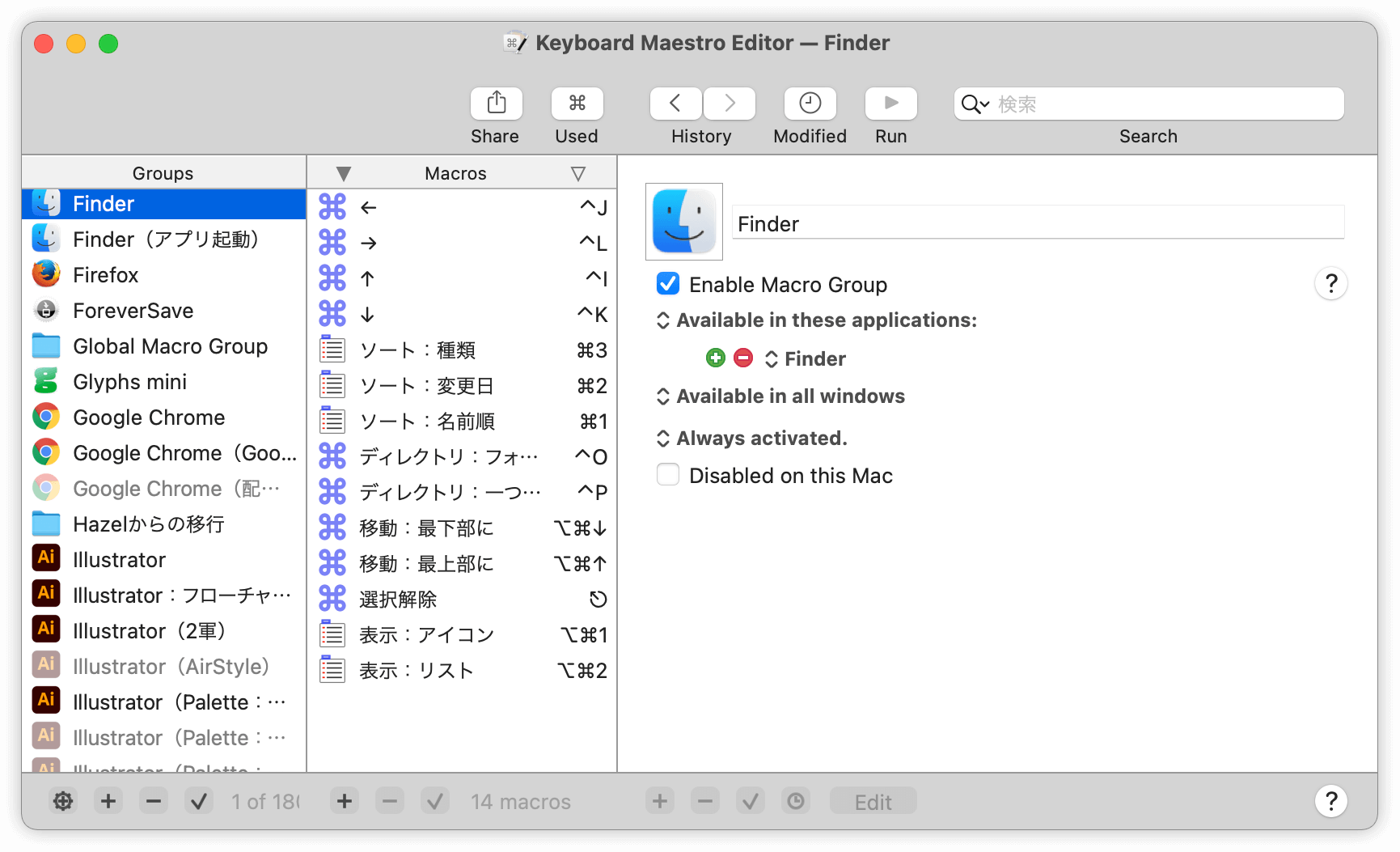The width and height of the screenshot is (1400, 852).
Task: Add a new macro
Action: [x=345, y=801]
